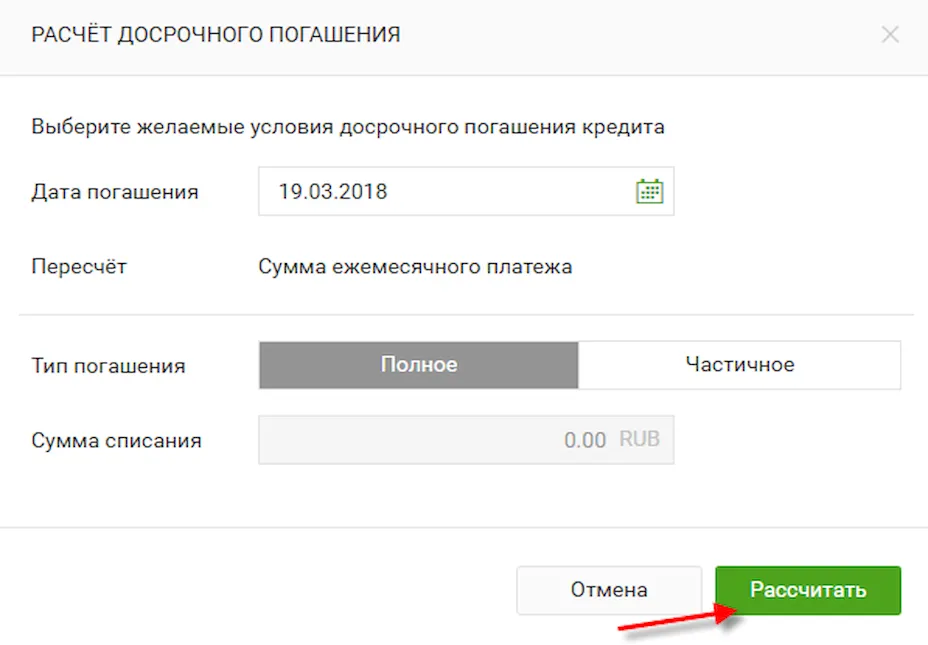The width and height of the screenshot is (928, 645).
Task: Close the early repayment calculation dialog
Action: coord(890,35)
